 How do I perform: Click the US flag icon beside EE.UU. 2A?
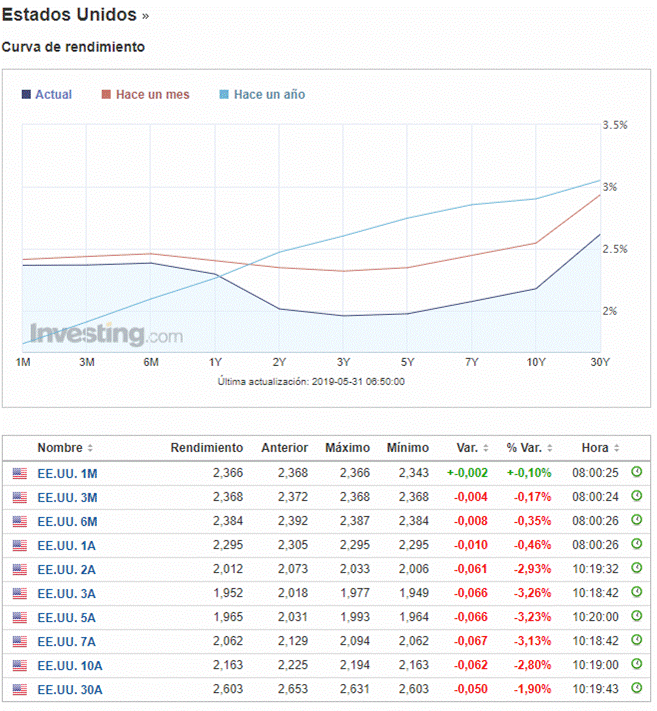[x=19, y=569]
